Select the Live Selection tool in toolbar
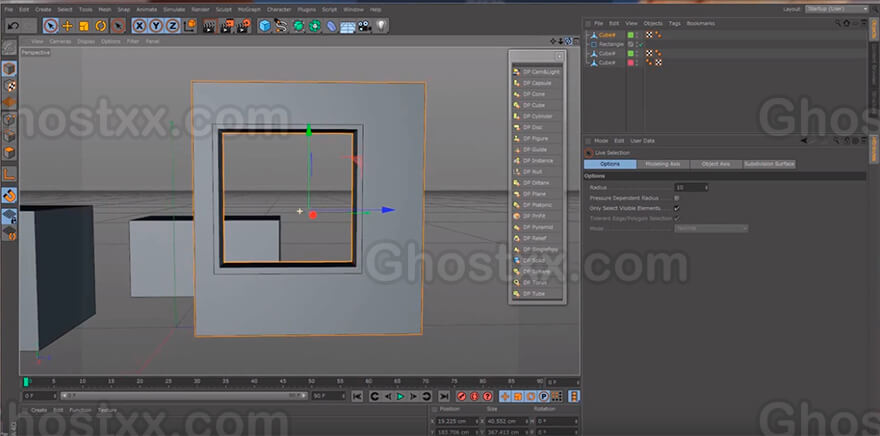Screen dimensions: 880x436 51,26
